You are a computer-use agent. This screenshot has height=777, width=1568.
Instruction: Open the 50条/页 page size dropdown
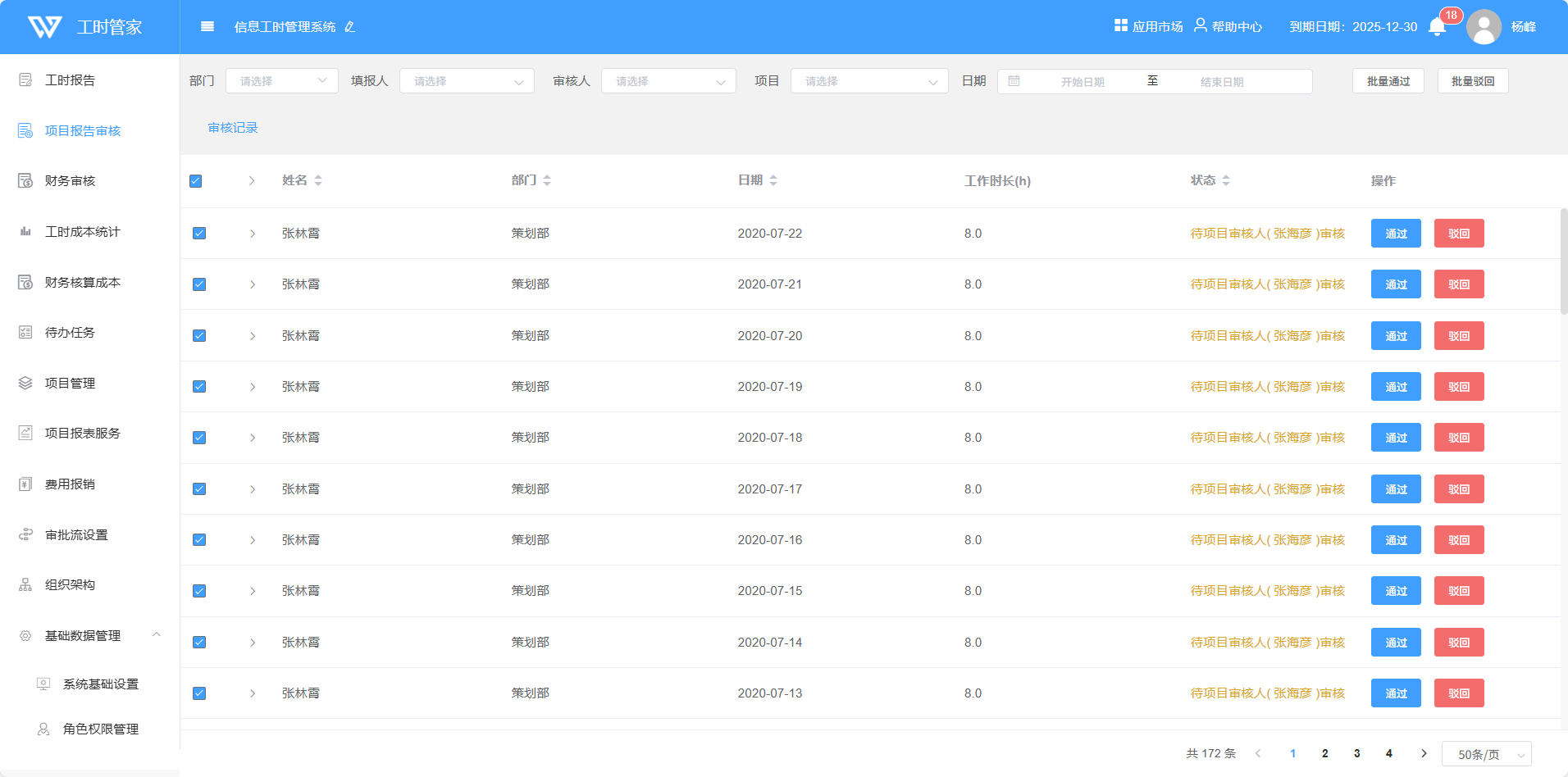tap(1486, 754)
